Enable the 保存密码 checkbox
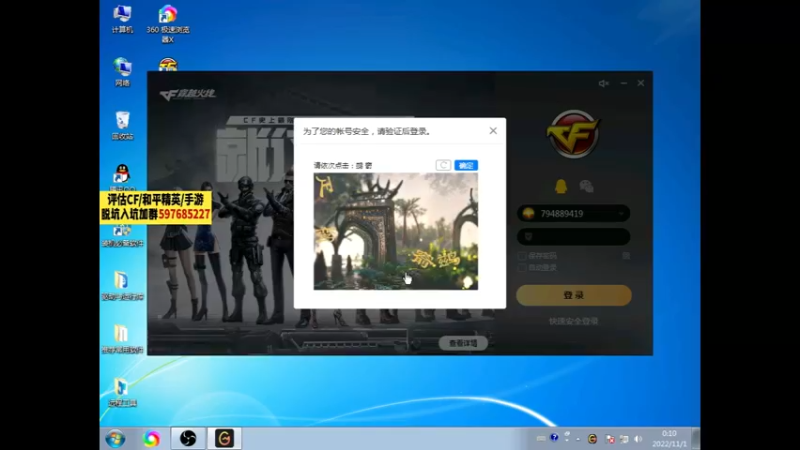Screen dimensions: 800x450 [522, 256]
